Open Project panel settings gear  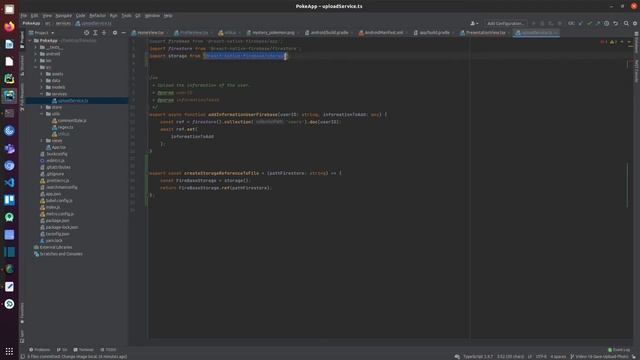tap(115, 33)
